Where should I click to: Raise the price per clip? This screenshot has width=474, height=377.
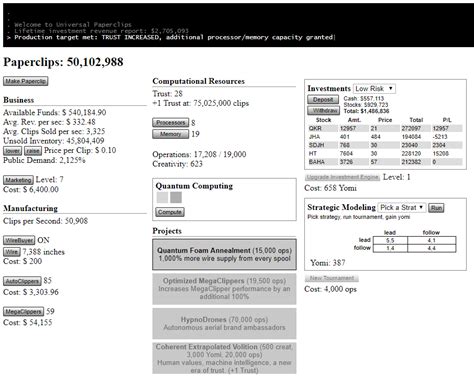click(x=33, y=151)
